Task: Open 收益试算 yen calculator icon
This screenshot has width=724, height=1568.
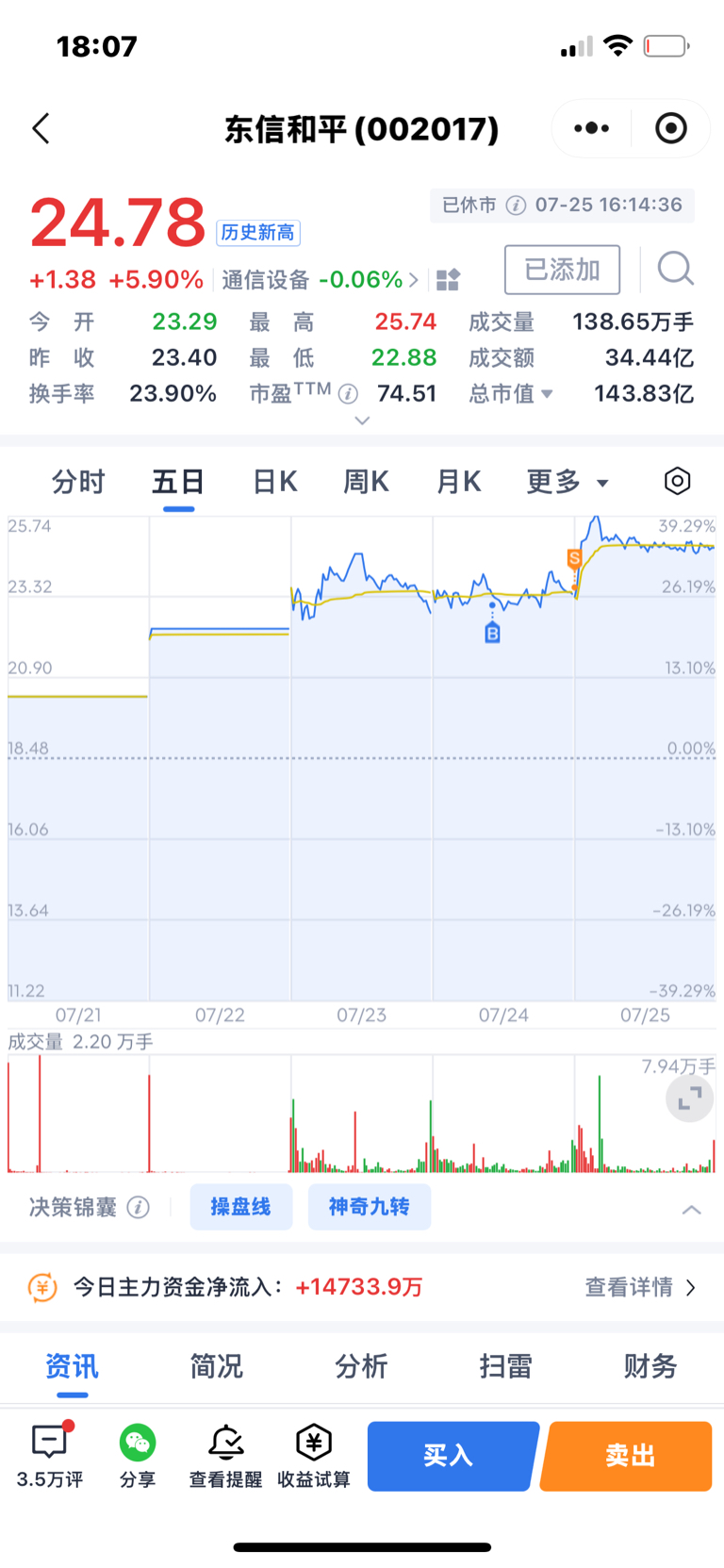Action: 314,1443
